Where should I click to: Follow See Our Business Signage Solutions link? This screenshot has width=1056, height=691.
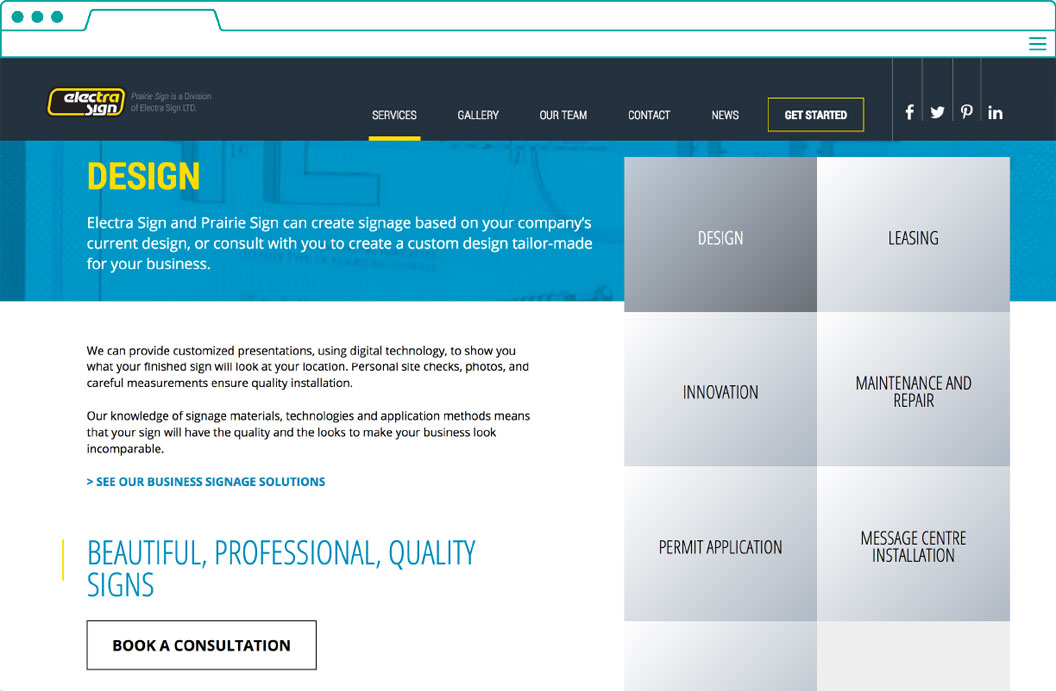click(x=206, y=482)
